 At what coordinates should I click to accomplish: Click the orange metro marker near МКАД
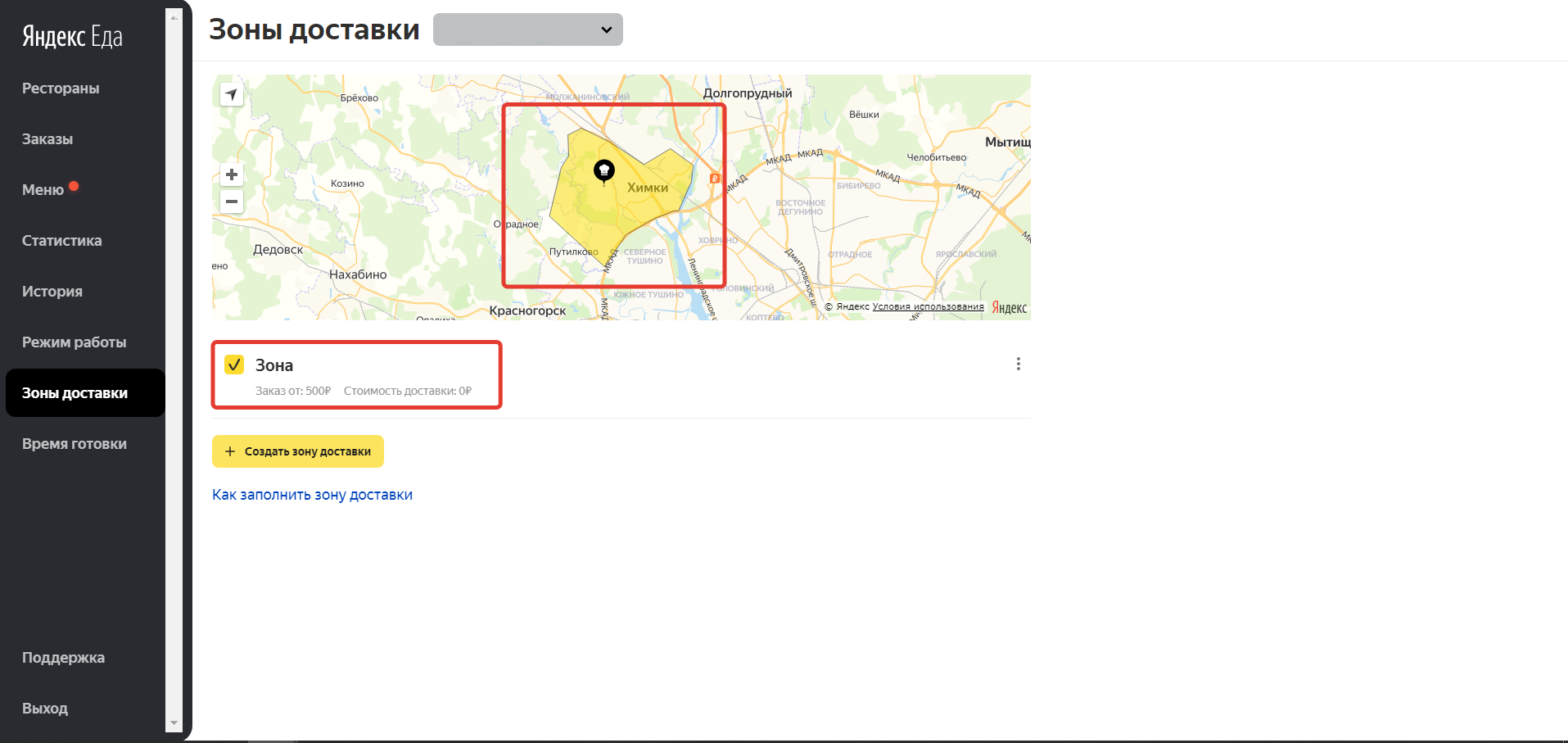pos(714,178)
